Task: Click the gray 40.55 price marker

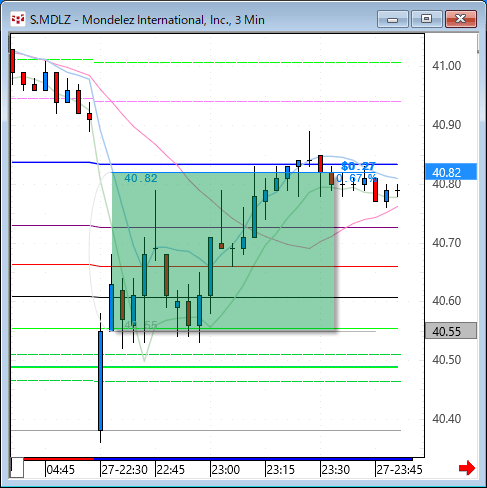Action: (451, 331)
